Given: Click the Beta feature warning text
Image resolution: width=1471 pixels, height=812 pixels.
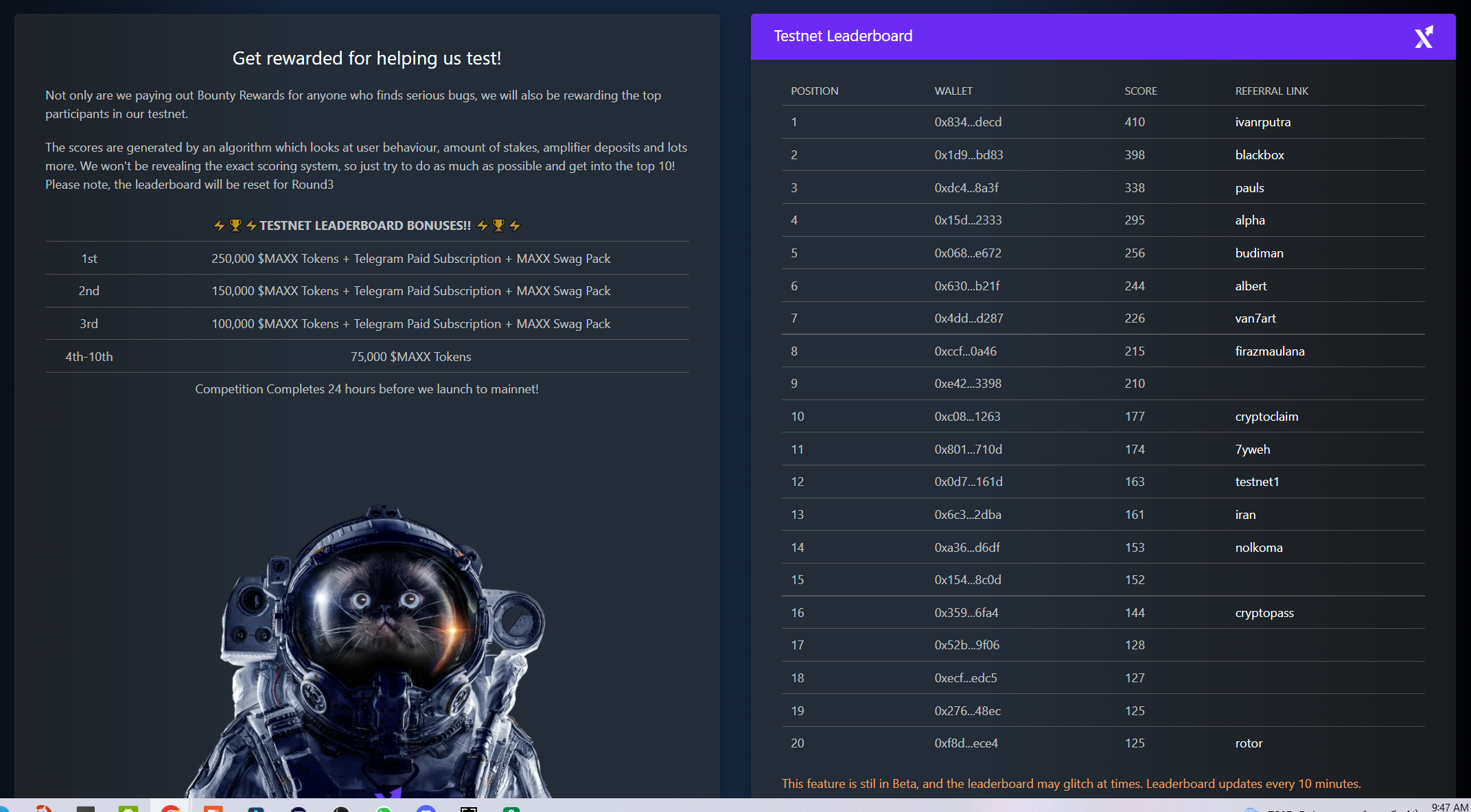Looking at the screenshot, I should coord(1072,784).
